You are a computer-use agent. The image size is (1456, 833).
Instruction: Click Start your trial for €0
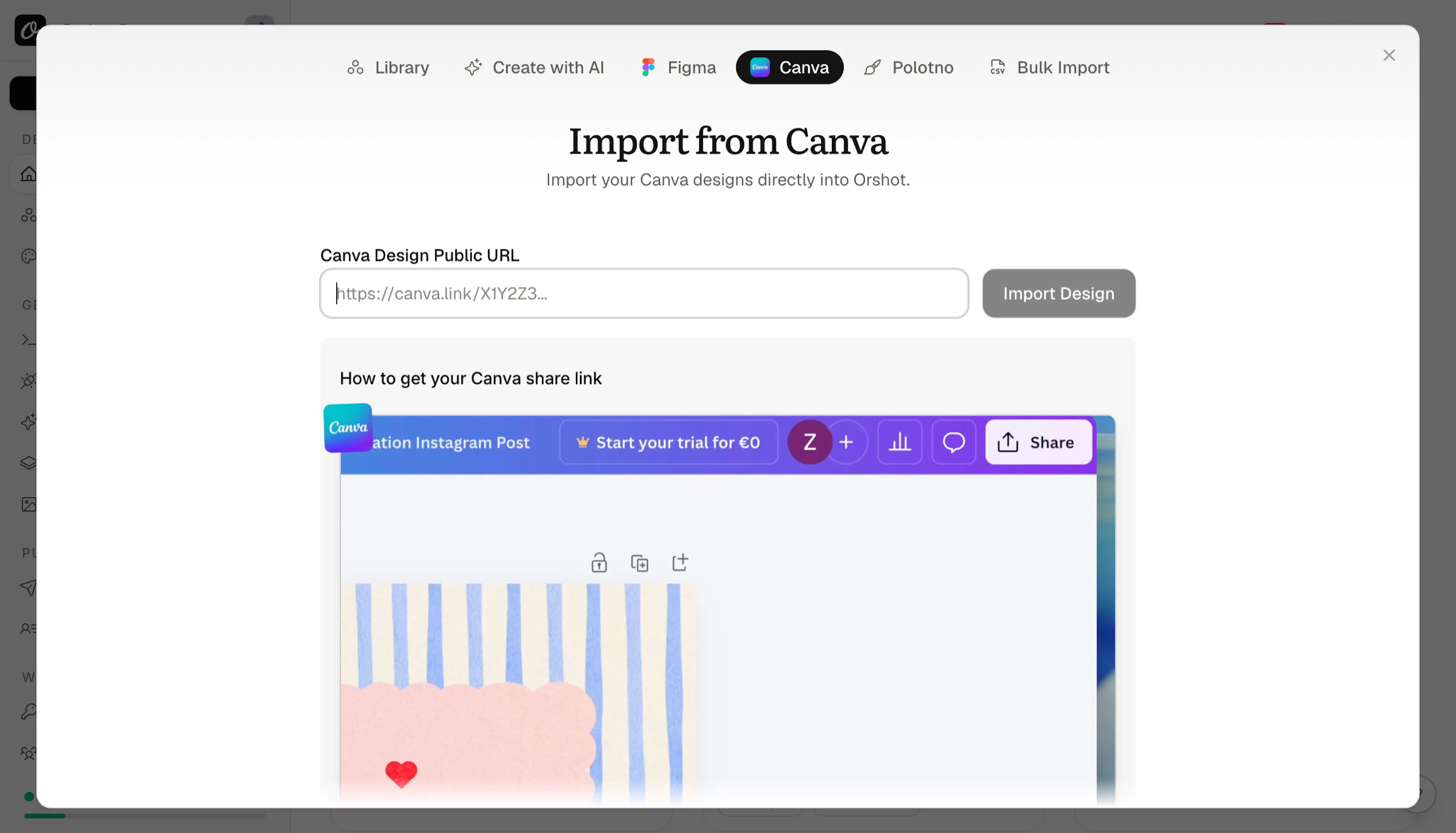[668, 442]
